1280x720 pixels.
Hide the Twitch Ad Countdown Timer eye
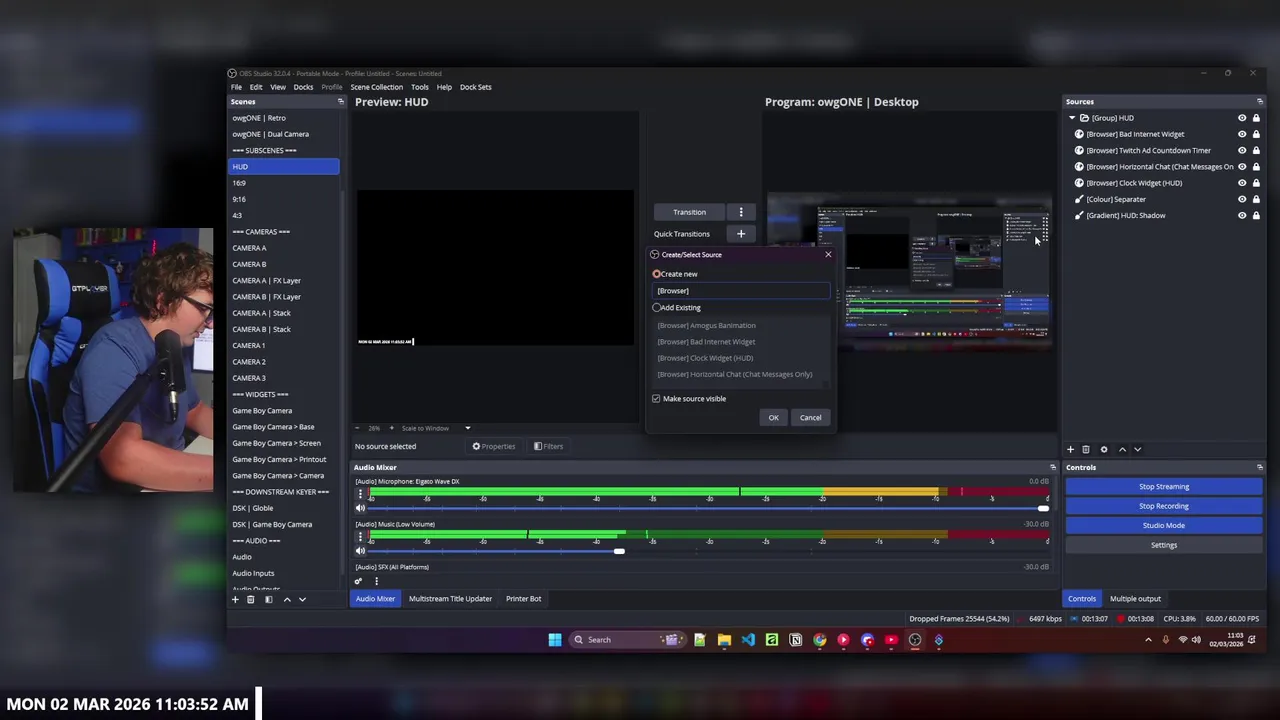1242,150
